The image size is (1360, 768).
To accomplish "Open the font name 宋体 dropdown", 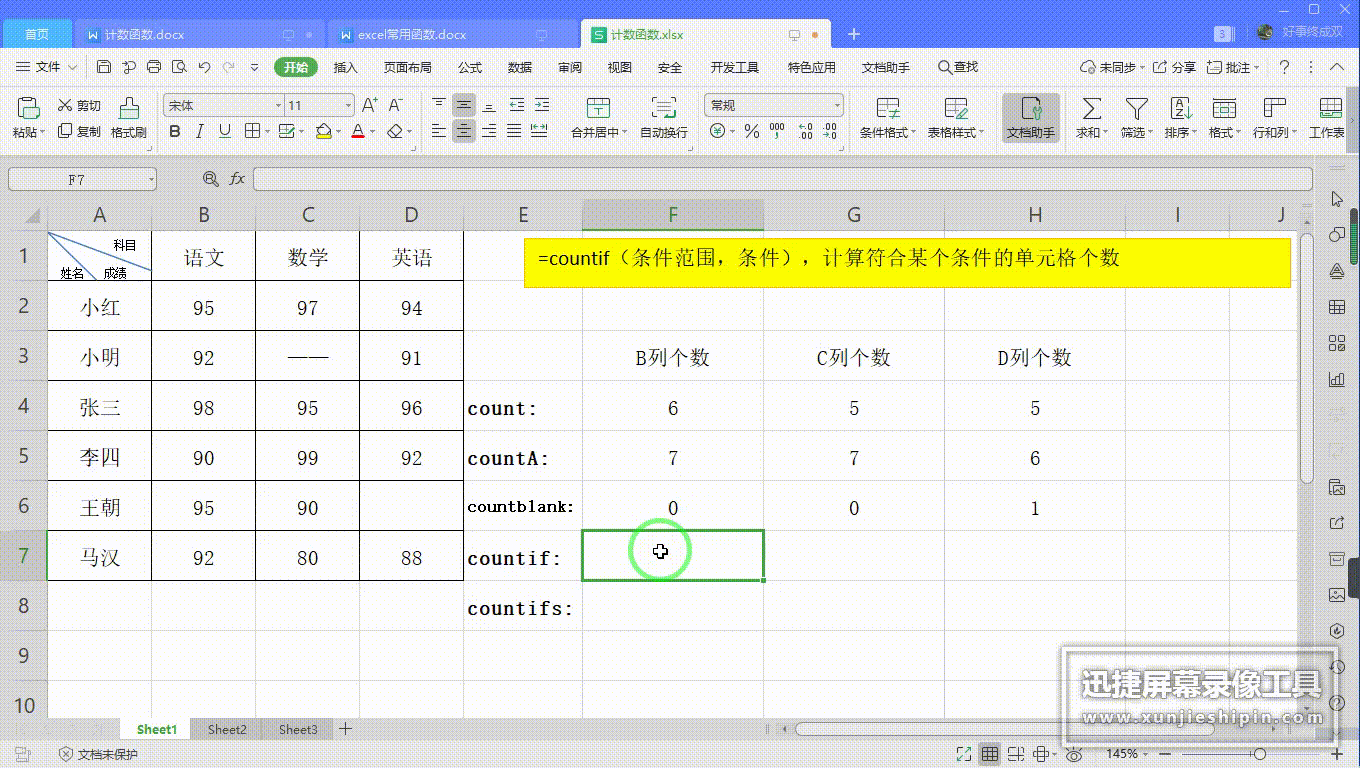I will click(278, 105).
